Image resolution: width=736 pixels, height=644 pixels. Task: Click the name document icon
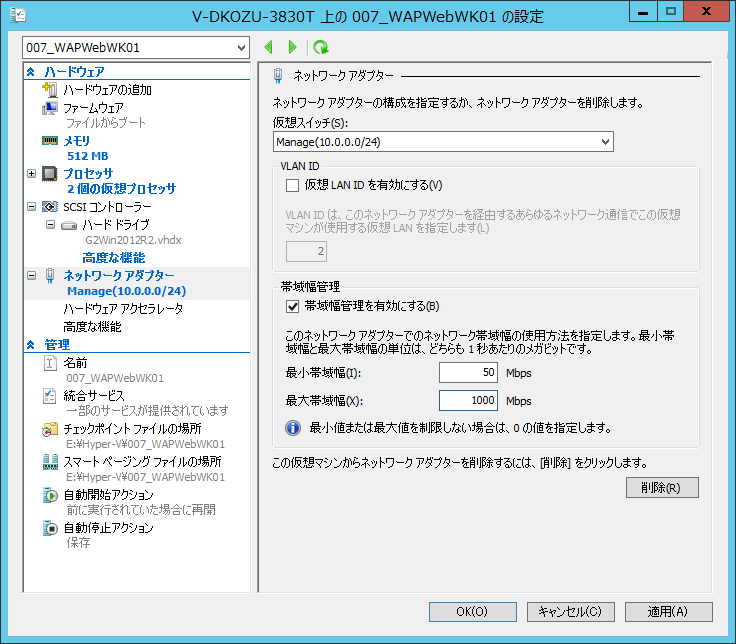coord(50,363)
